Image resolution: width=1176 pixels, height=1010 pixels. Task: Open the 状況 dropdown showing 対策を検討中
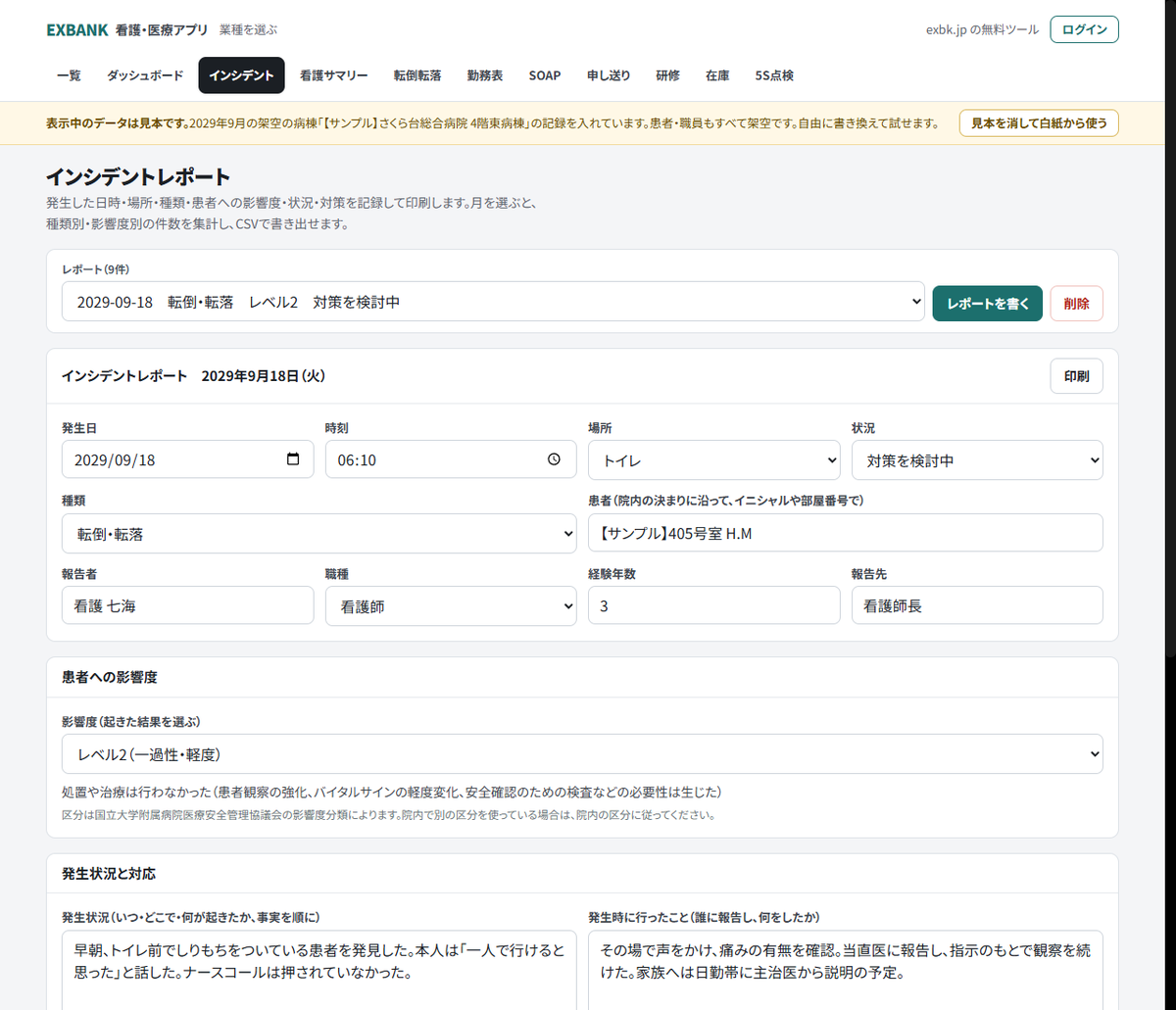click(977, 459)
